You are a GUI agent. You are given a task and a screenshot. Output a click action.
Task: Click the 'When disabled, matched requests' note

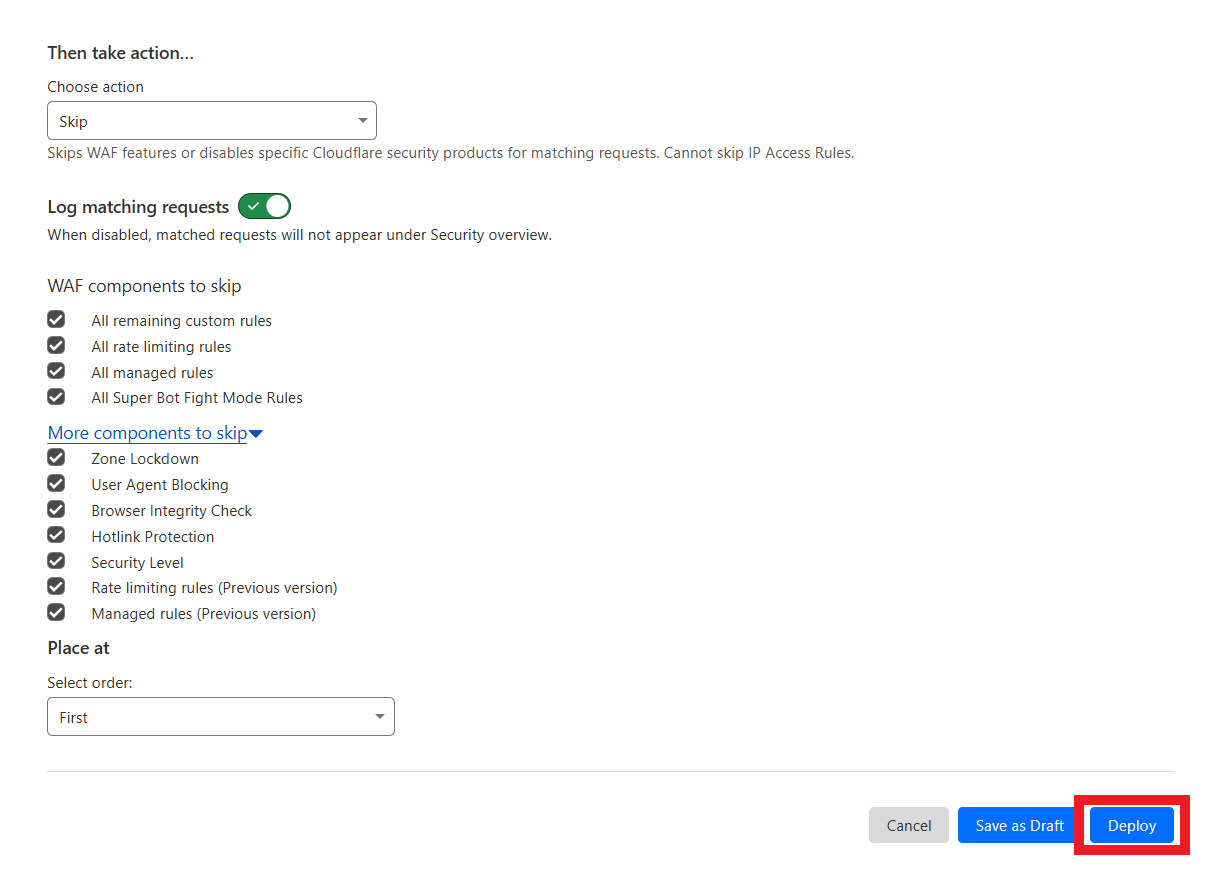click(299, 235)
